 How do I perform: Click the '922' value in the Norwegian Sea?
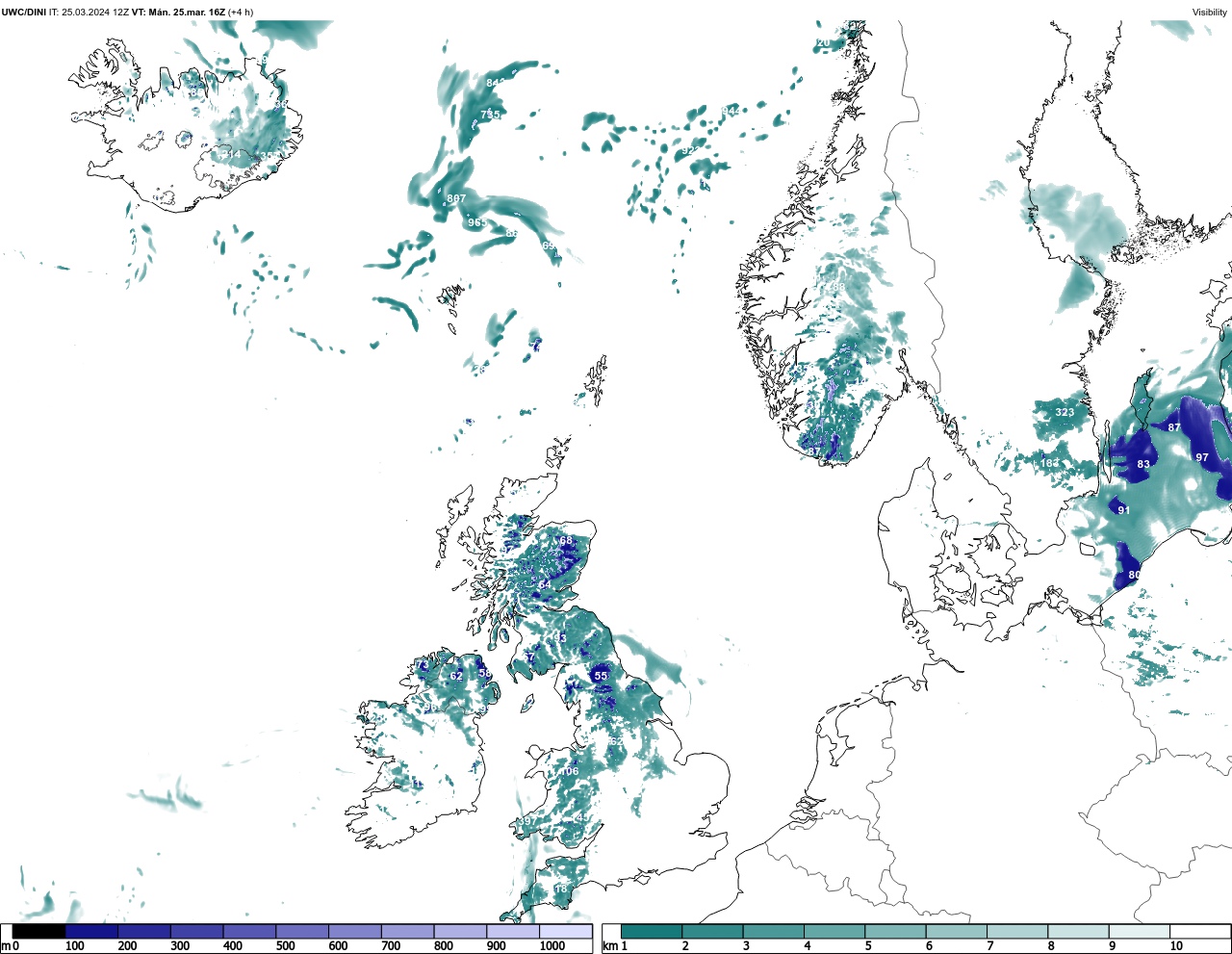click(691, 150)
